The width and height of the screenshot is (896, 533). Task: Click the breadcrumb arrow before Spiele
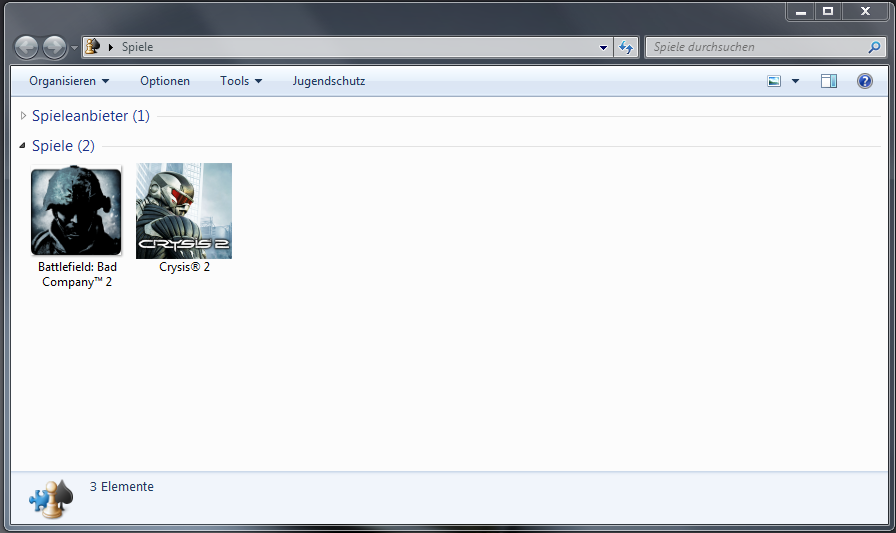click(x=111, y=47)
